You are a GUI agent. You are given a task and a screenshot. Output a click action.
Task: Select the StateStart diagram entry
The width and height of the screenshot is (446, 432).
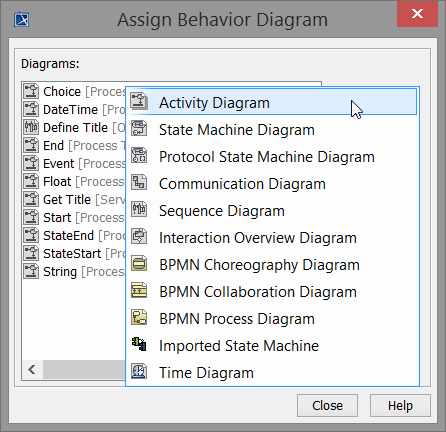pyautogui.click(x=74, y=253)
